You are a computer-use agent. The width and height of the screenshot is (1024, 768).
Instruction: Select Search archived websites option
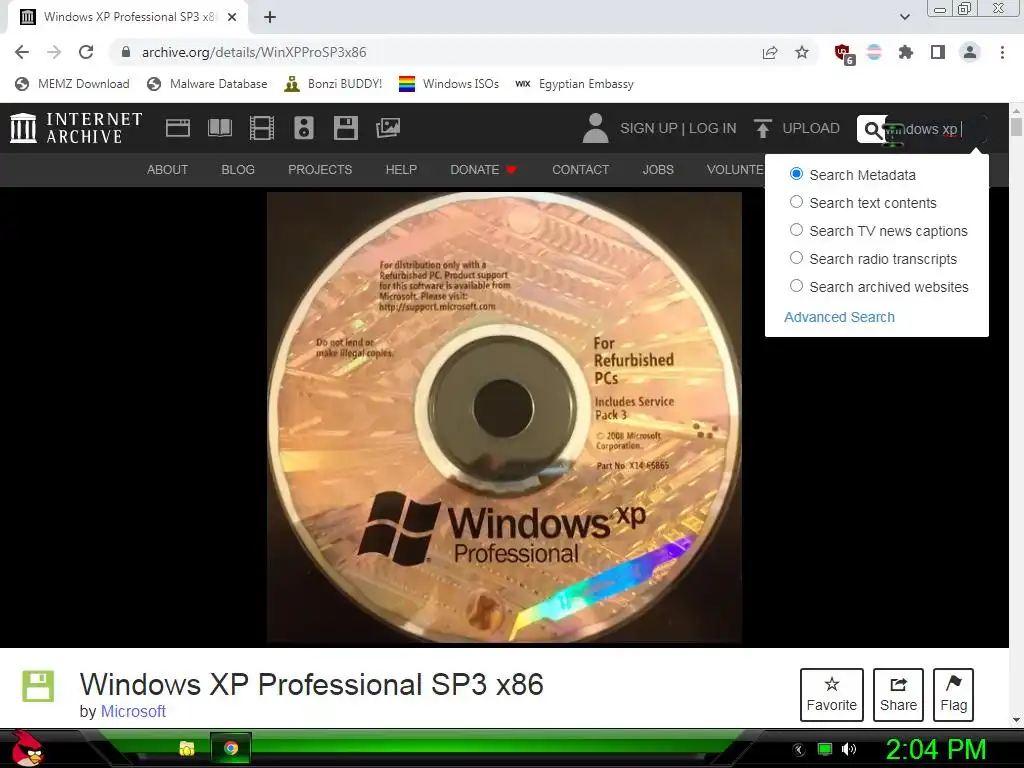point(796,286)
